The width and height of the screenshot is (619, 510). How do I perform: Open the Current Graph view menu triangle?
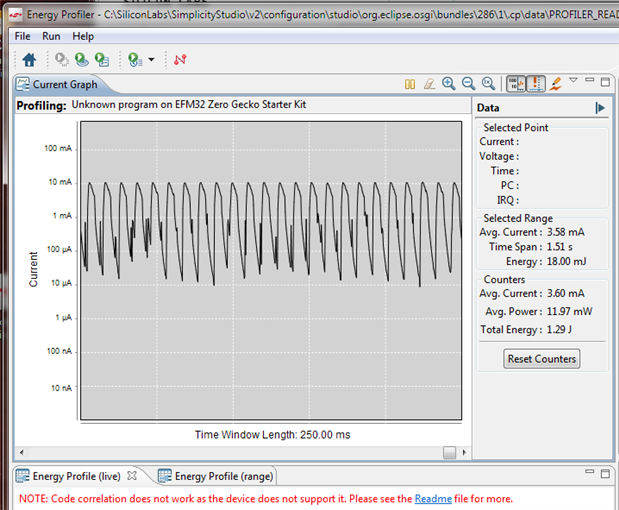click(574, 81)
